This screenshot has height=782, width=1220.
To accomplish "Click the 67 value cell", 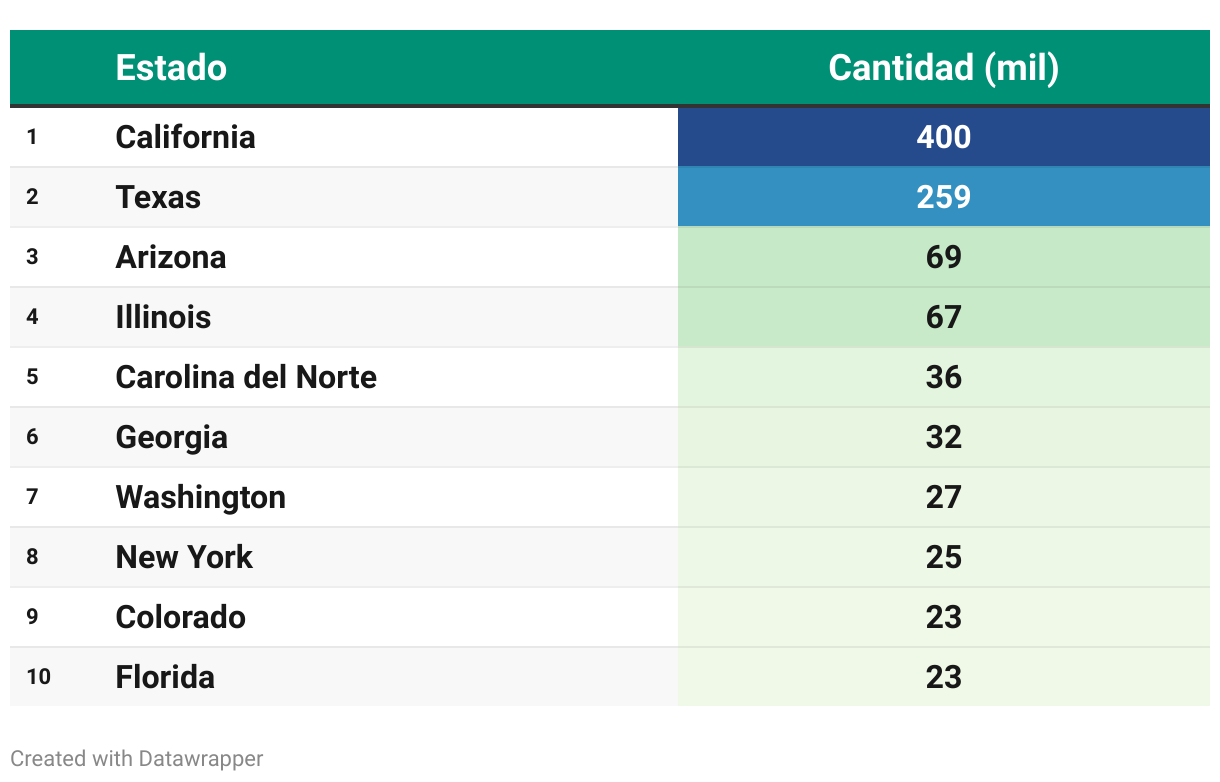I will click(x=943, y=317).
